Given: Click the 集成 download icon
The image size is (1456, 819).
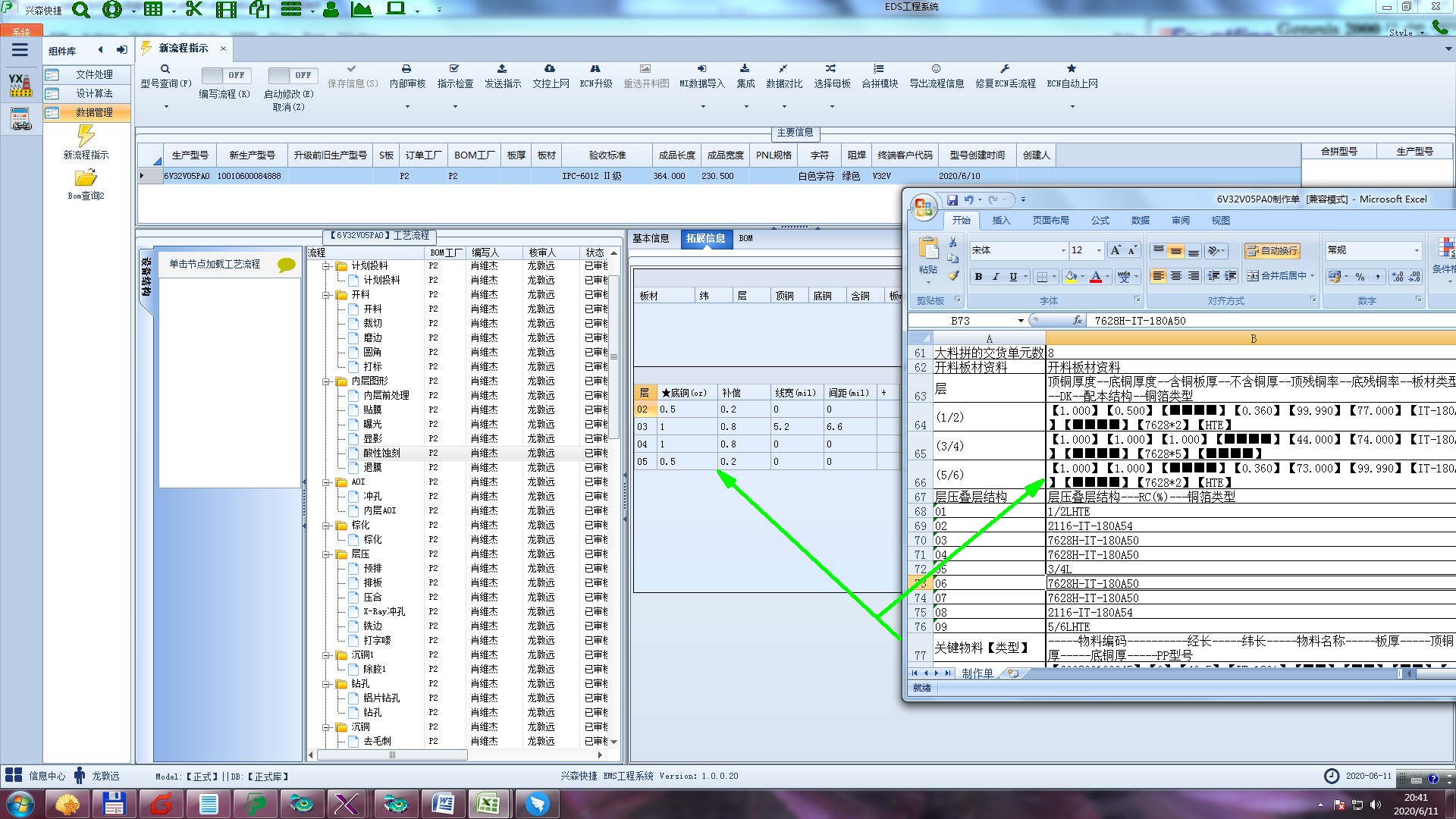Looking at the screenshot, I should click(745, 69).
